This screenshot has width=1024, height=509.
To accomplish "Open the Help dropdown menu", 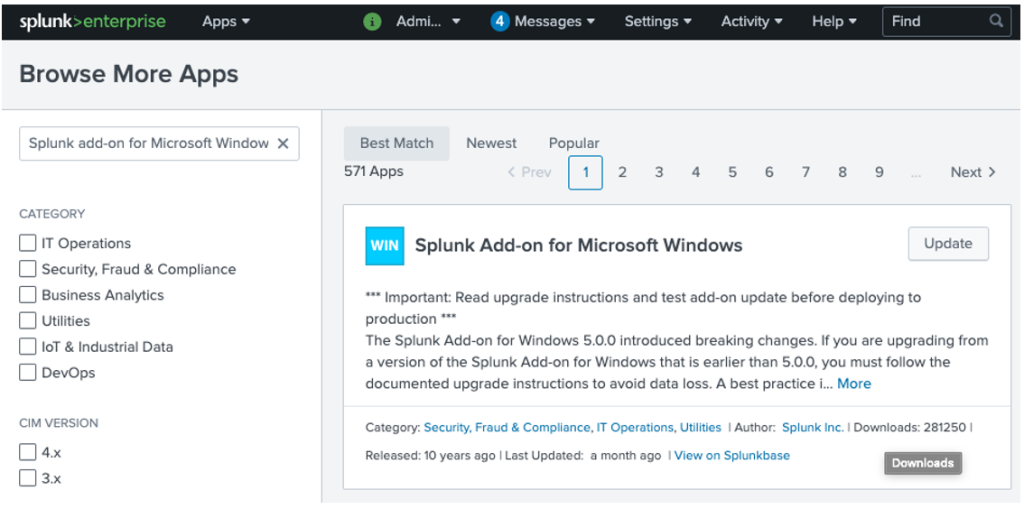I will coord(834,22).
